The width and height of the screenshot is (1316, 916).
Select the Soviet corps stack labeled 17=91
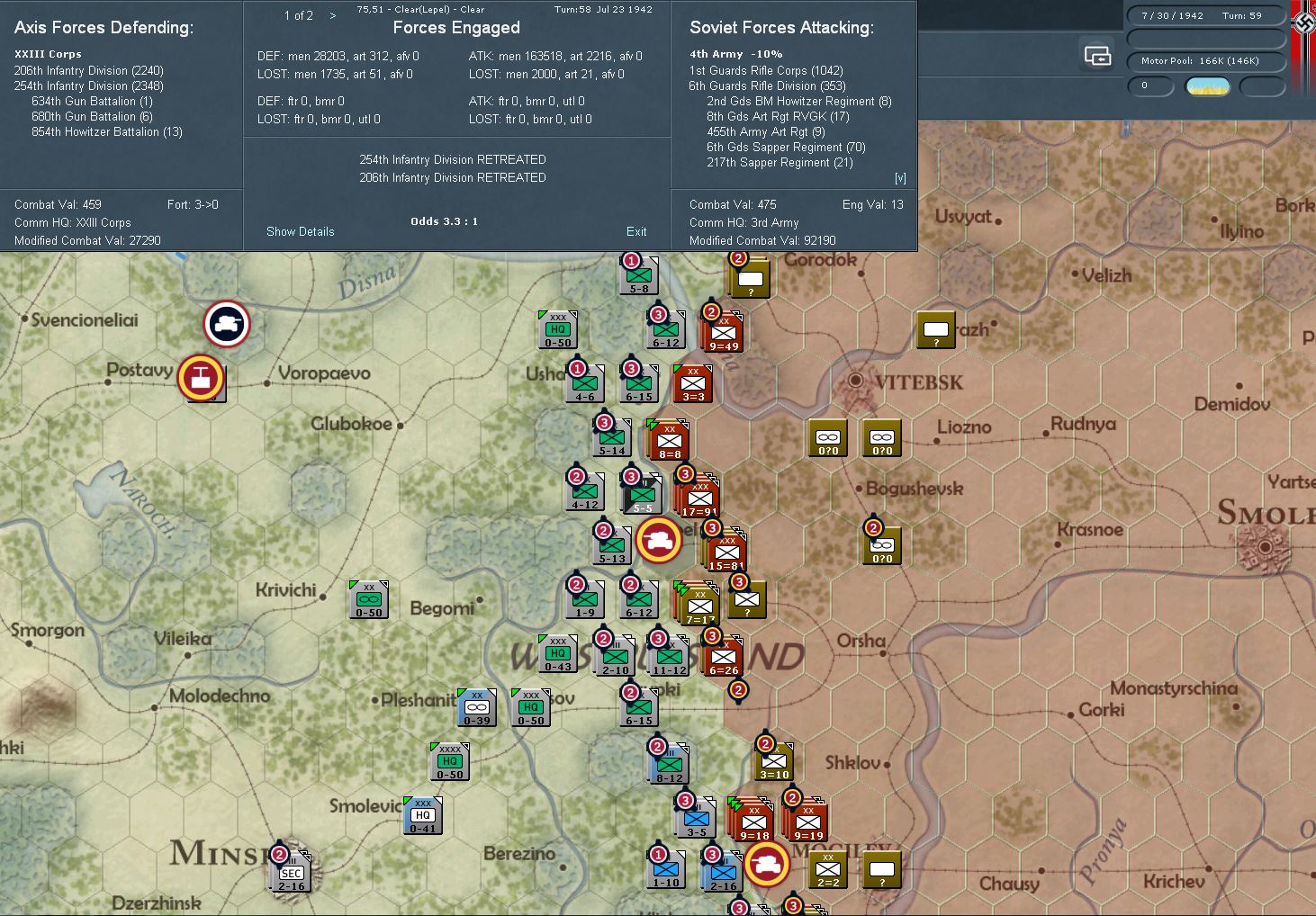pos(699,496)
